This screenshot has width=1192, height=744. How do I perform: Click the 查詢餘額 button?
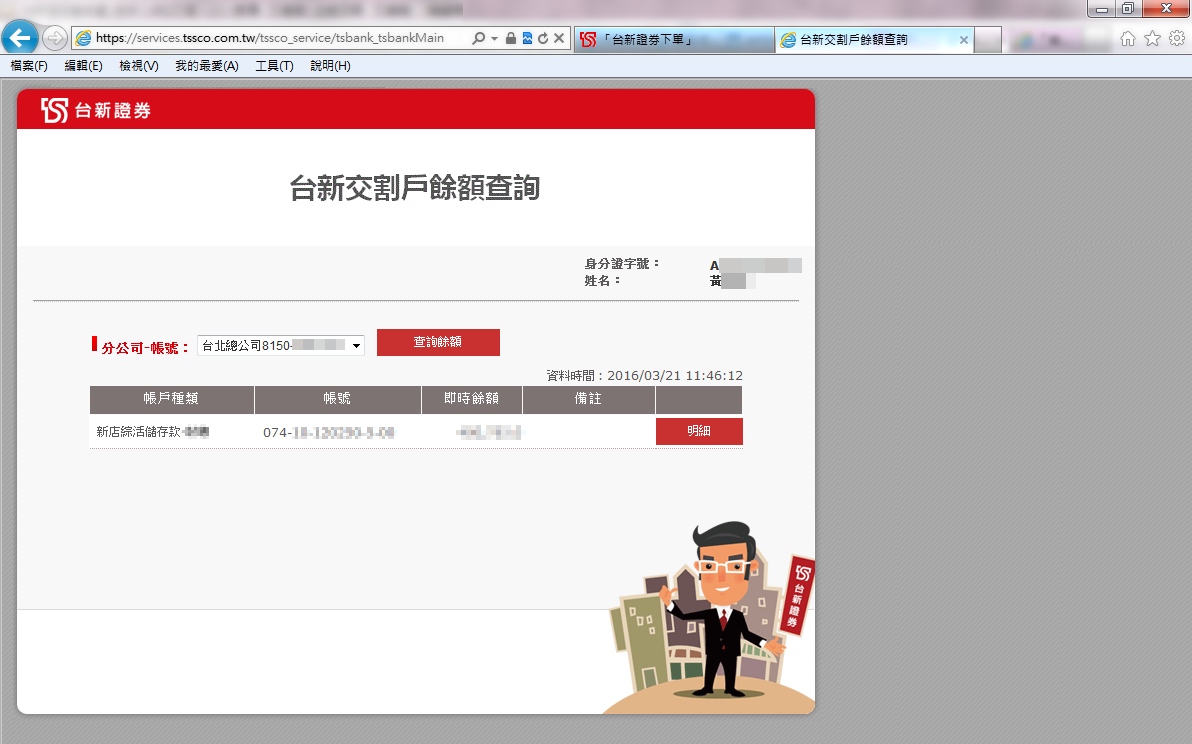(438, 342)
